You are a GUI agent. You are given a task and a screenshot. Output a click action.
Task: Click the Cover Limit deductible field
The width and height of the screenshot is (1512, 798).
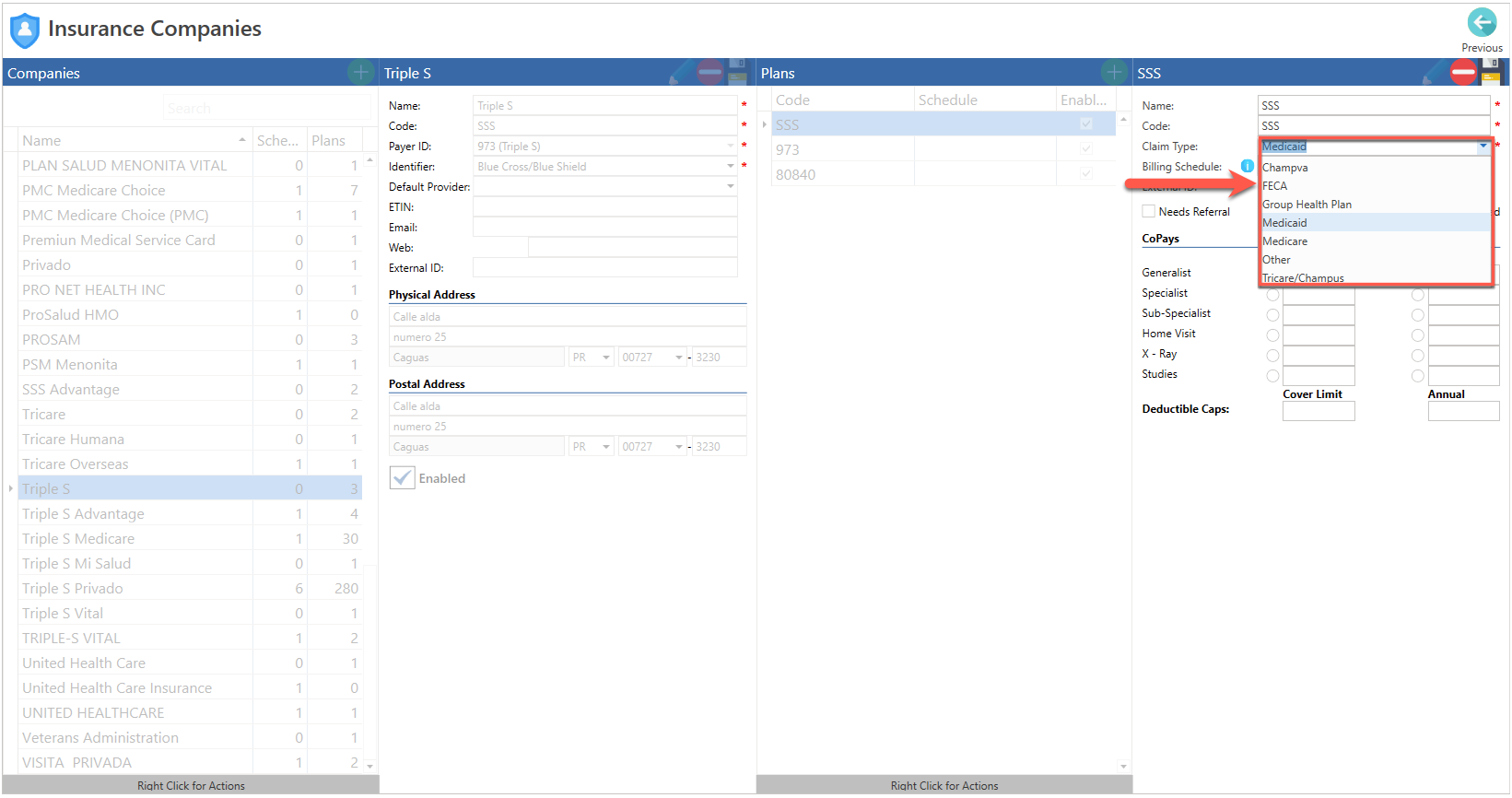[x=1319, y=411]
